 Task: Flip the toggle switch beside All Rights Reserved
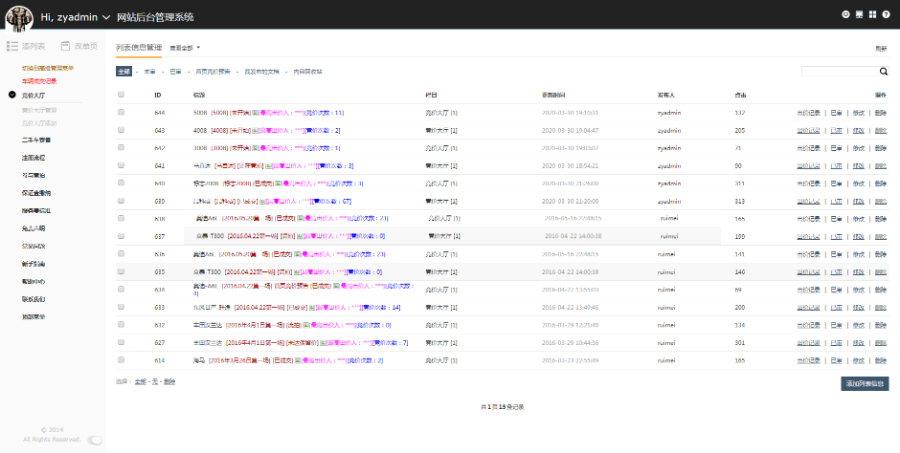(95, 440)
